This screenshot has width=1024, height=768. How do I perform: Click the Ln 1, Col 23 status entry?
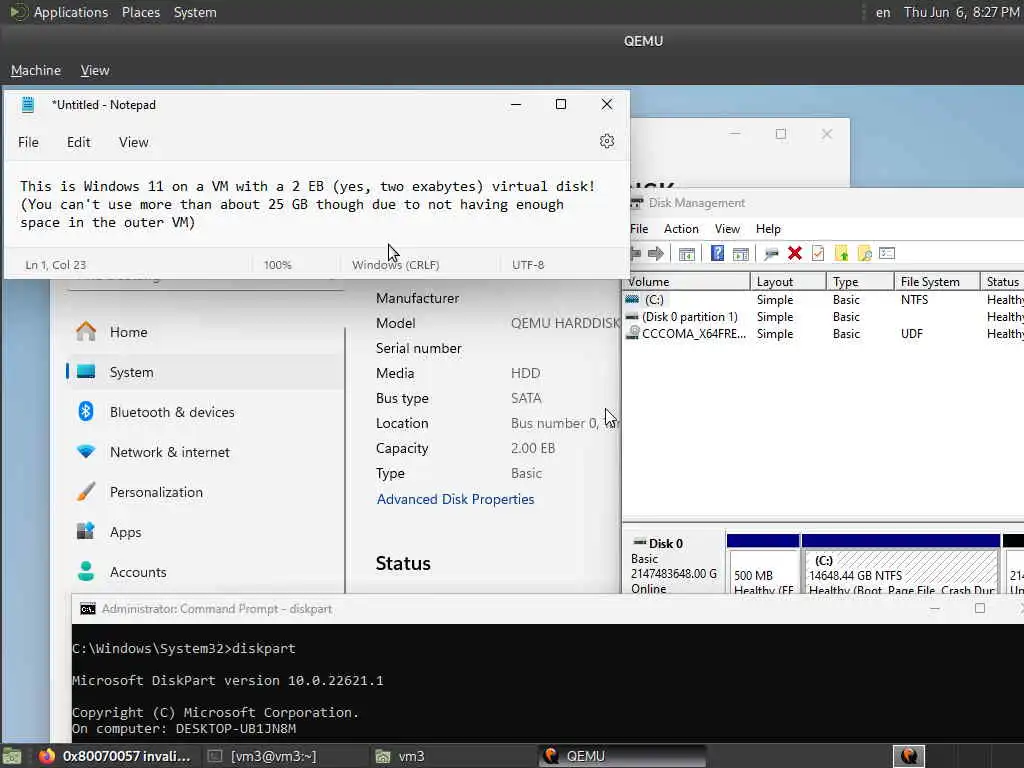coord(56,264)
